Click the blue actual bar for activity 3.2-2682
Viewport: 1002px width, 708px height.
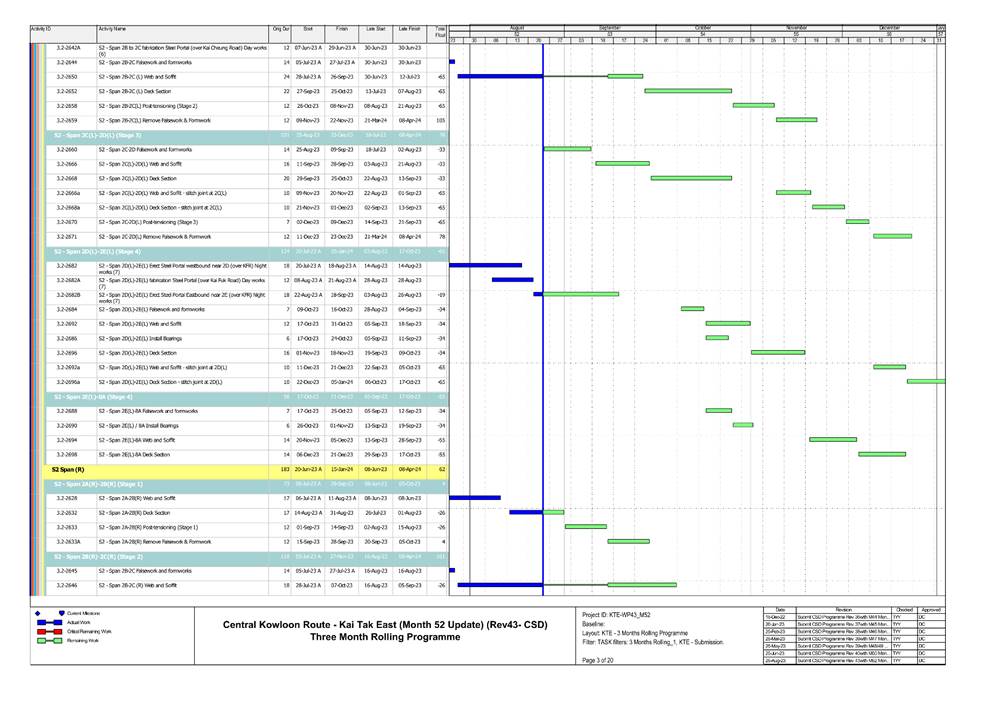point(486,266)
